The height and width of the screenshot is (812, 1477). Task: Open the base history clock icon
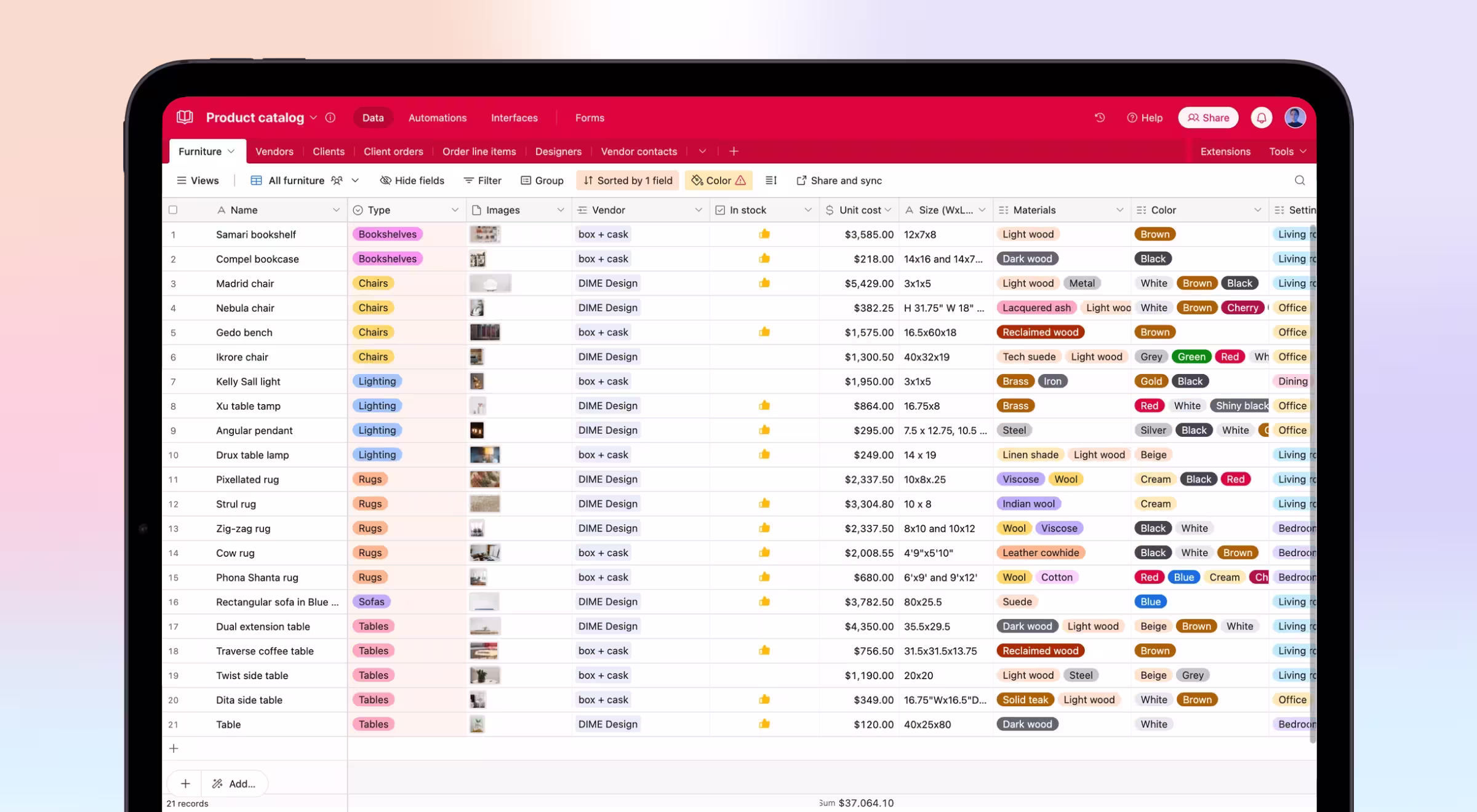(1100, 117)
